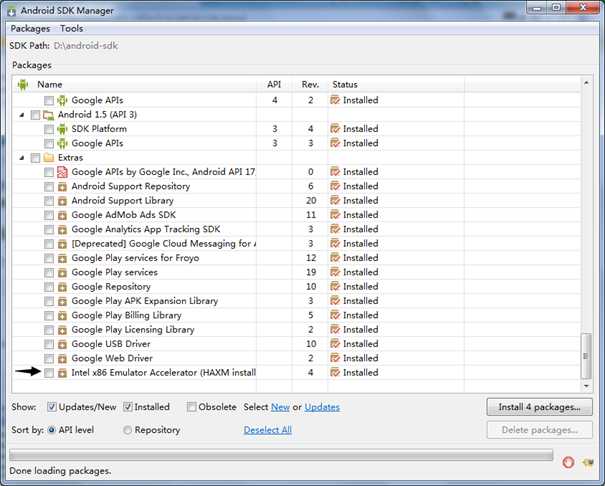Click the package icon for Android Support Repository
The height and width of the screenshot is (486, 605).
(x=62, y=187)
